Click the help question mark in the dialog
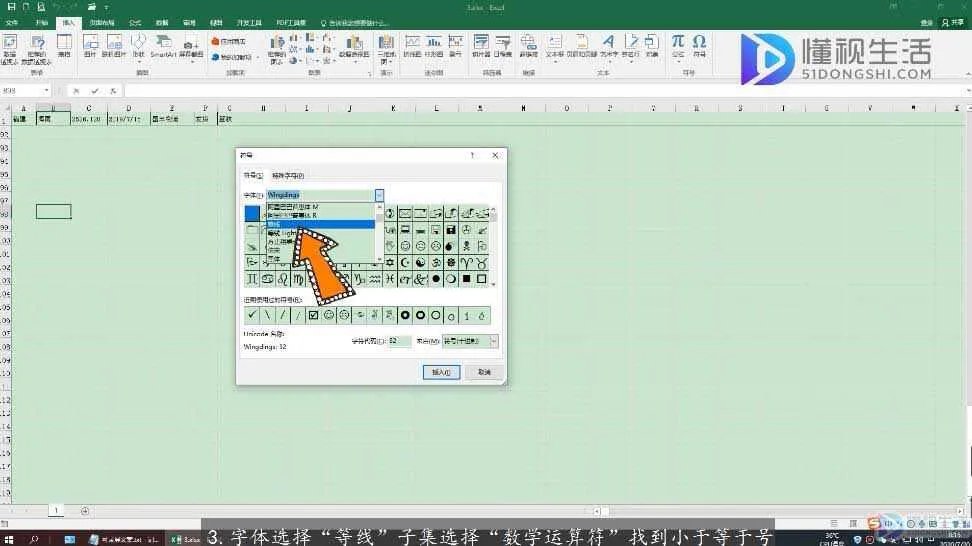This screenshot has height=546, width=972. coord(472,156)
